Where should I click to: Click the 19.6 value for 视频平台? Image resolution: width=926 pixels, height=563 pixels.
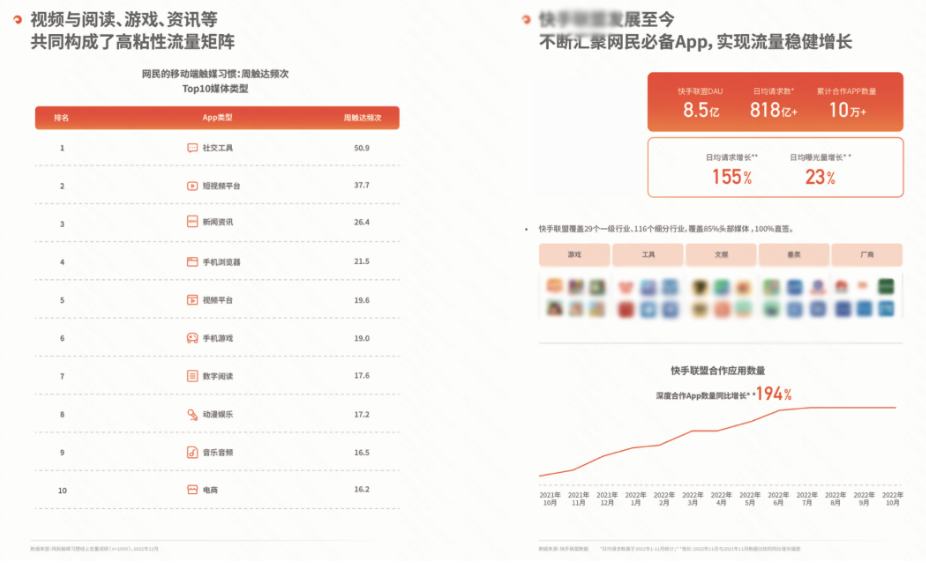(361, 300)
